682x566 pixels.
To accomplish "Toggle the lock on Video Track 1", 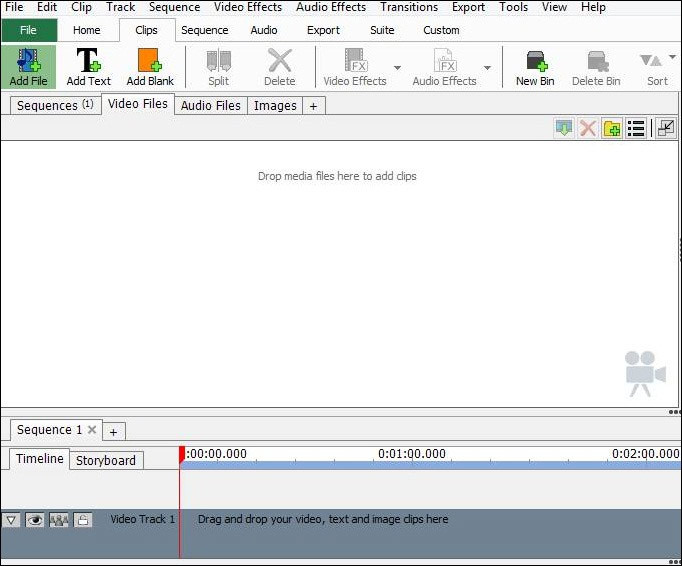I will [x=83, y=520].
